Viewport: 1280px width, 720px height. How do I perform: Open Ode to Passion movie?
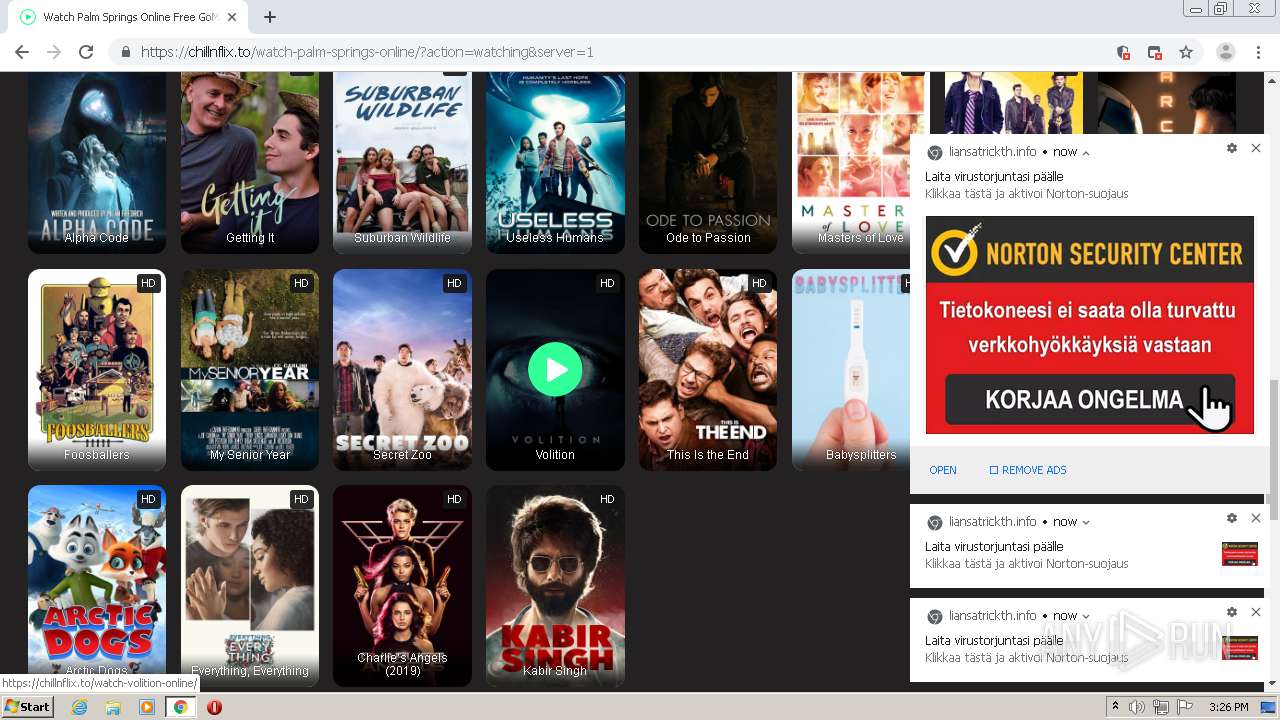click(708, 162)
